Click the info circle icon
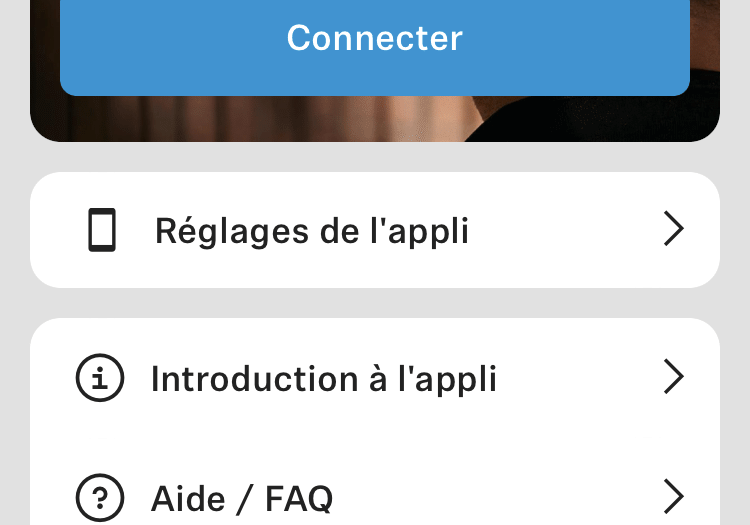 (100, 378)
